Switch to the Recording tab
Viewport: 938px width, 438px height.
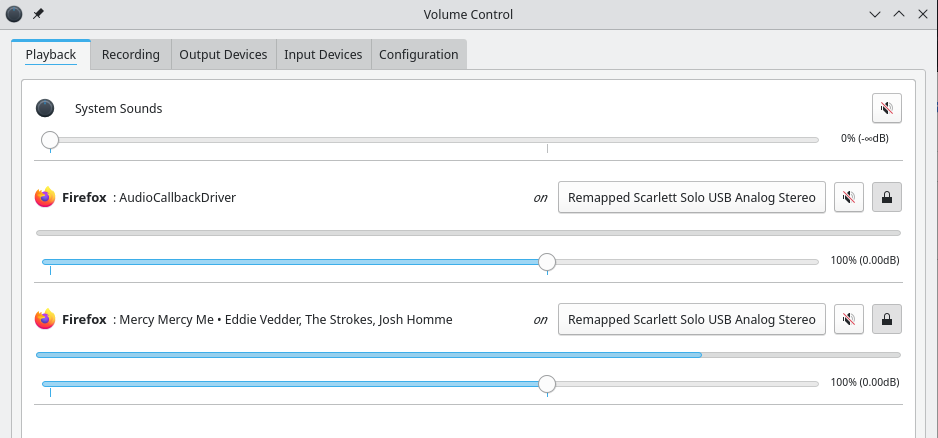130,55
